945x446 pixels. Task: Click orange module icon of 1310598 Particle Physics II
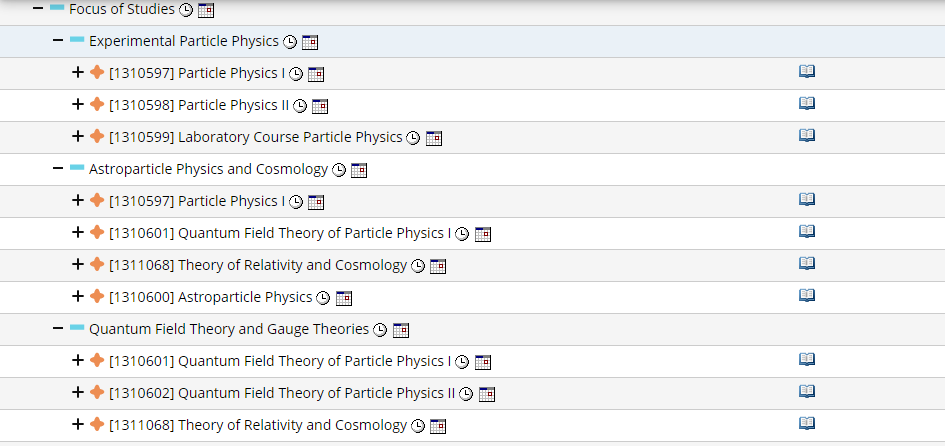97,105
